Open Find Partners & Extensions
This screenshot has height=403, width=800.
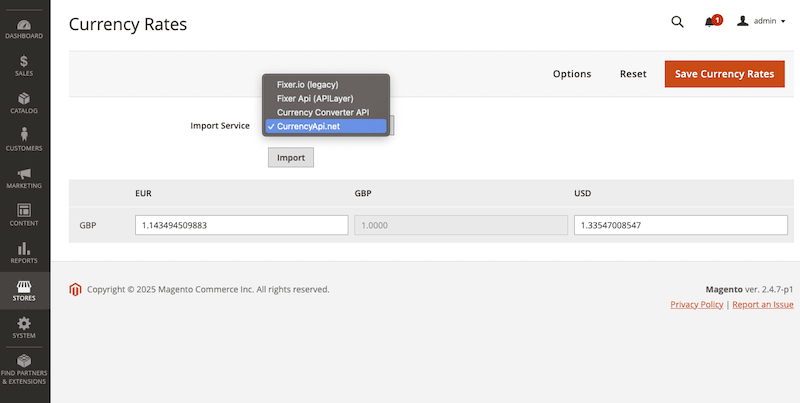tap(24, 369)
